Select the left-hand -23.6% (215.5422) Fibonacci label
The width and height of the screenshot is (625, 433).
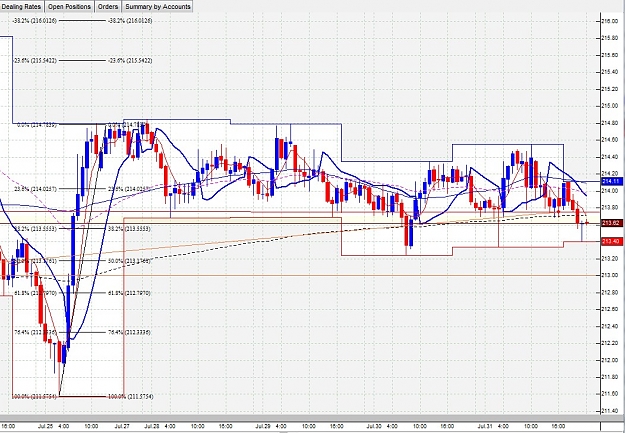[x=35, y=61]
